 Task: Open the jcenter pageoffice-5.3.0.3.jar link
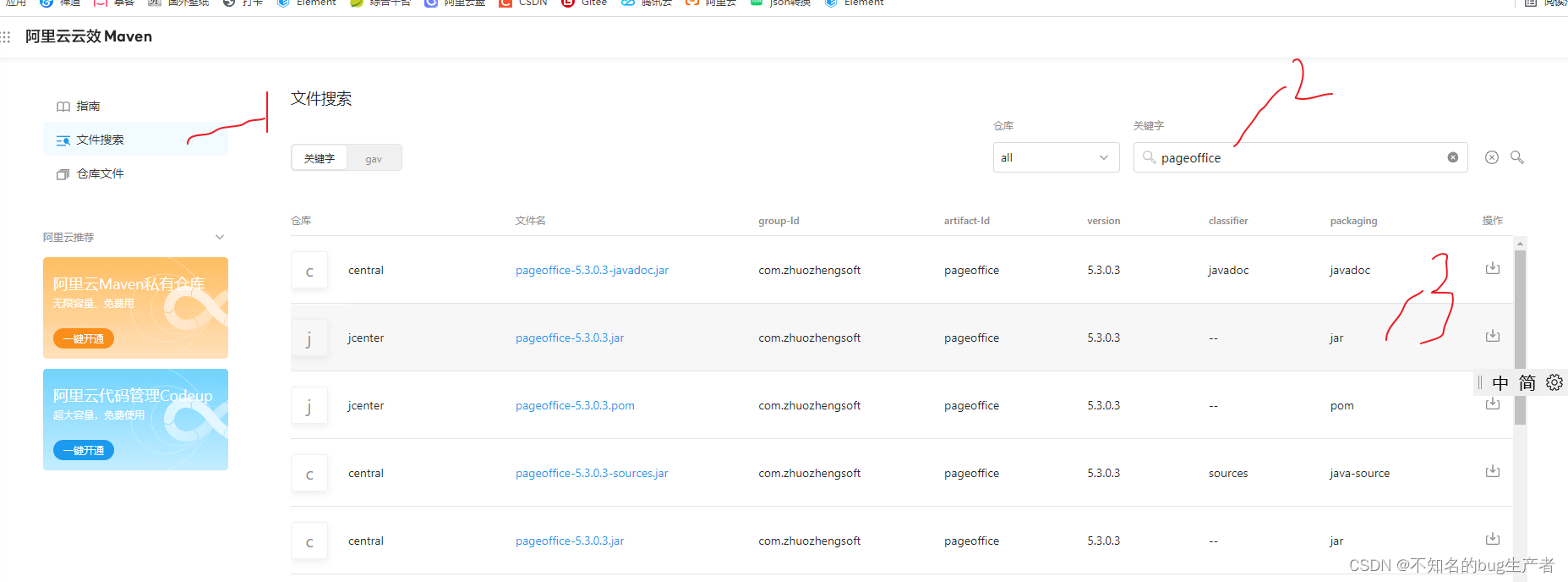[x=570, y=338]
